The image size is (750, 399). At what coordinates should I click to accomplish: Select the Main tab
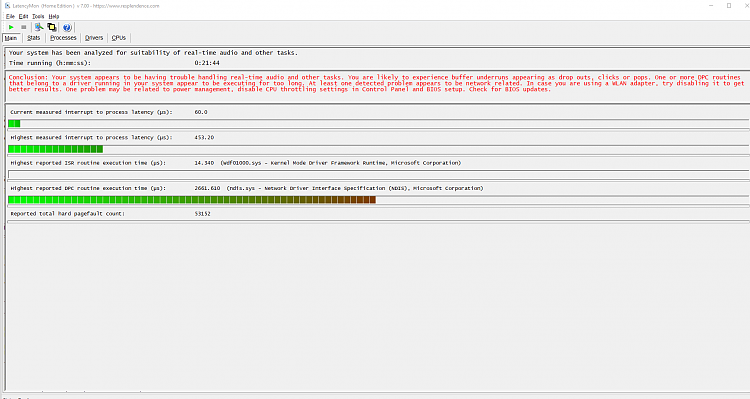(11, 38)
